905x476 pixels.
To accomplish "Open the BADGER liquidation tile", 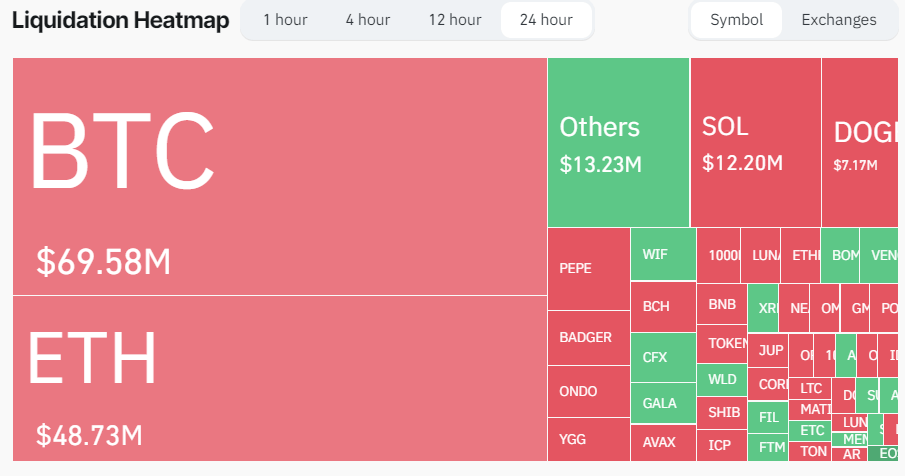I will 588,338.
